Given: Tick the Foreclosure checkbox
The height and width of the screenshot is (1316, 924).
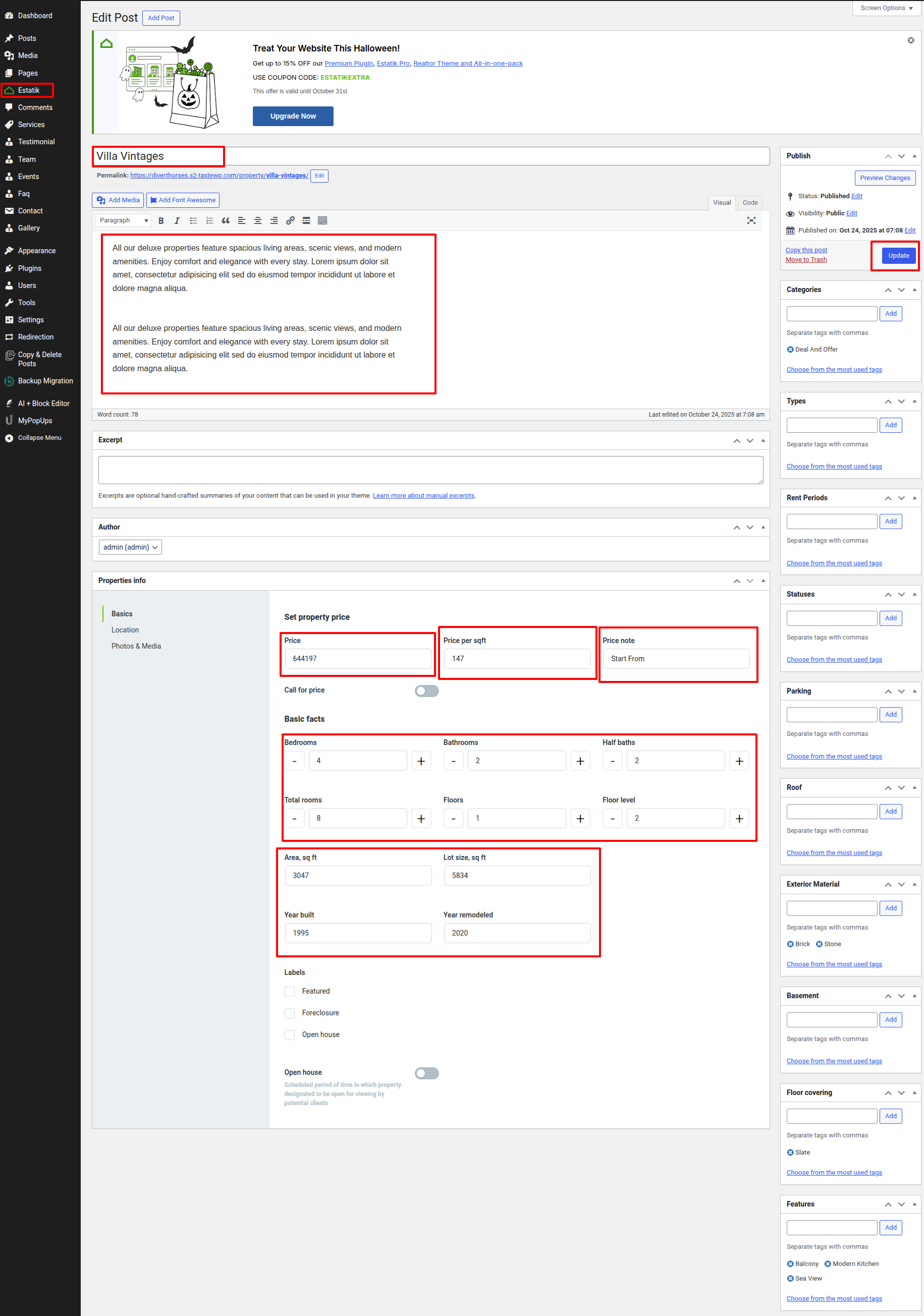Looking at the screenshot, I should pyautogui.click(x=290, y=1013).
